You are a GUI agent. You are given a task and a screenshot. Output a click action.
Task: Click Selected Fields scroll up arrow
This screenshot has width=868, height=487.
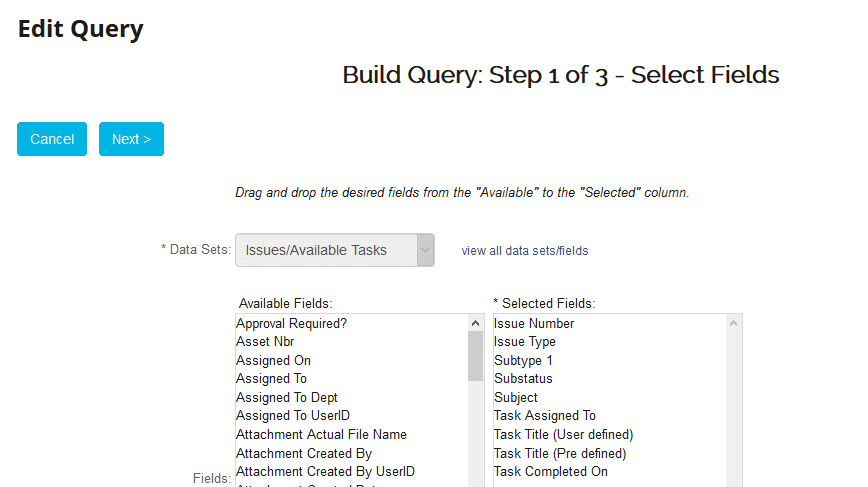pos(733,323)
